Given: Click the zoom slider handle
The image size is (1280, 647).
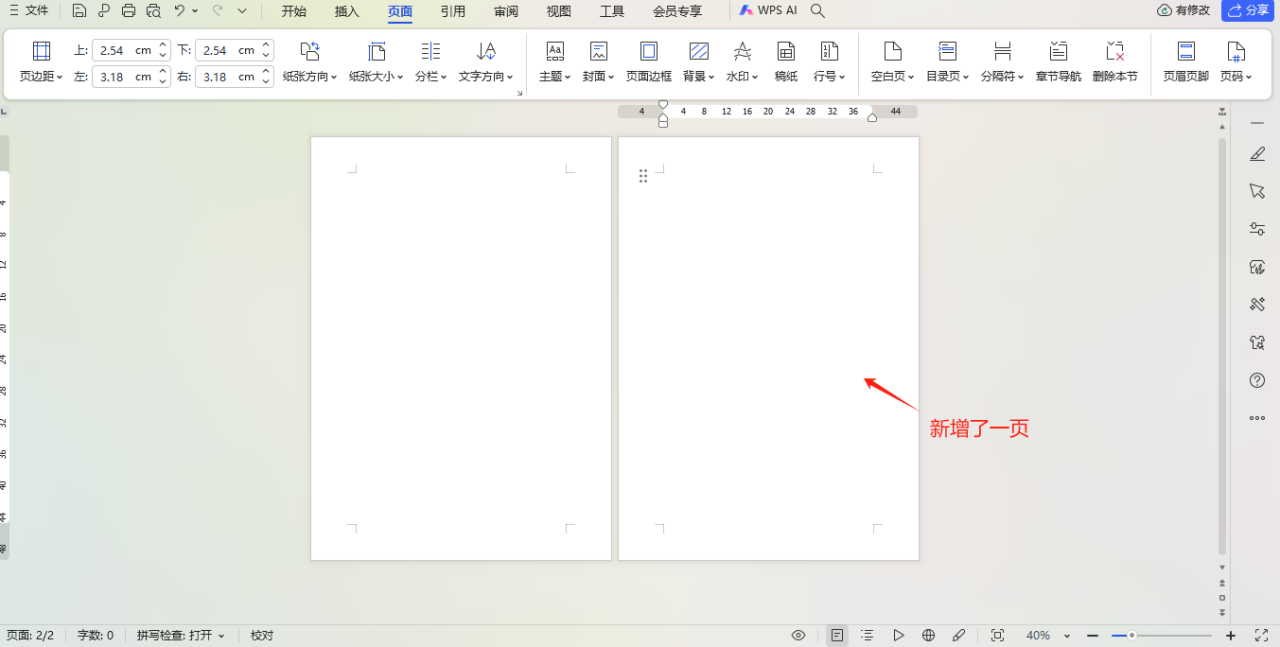Looking at the screenshot, I should point(1131,635).
